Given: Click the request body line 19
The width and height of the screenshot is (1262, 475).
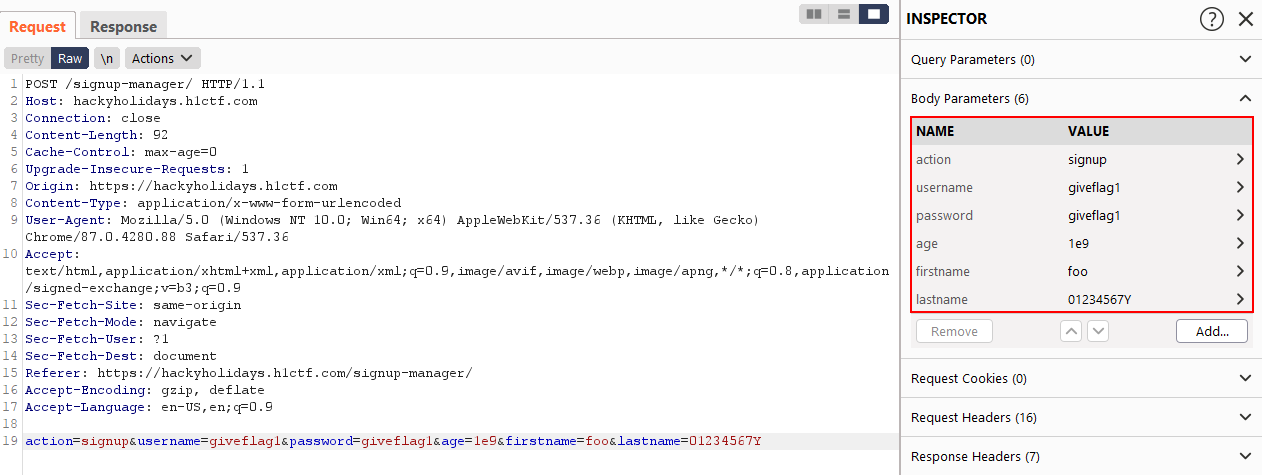Looking at the screenshot, I should coord(393,441).
